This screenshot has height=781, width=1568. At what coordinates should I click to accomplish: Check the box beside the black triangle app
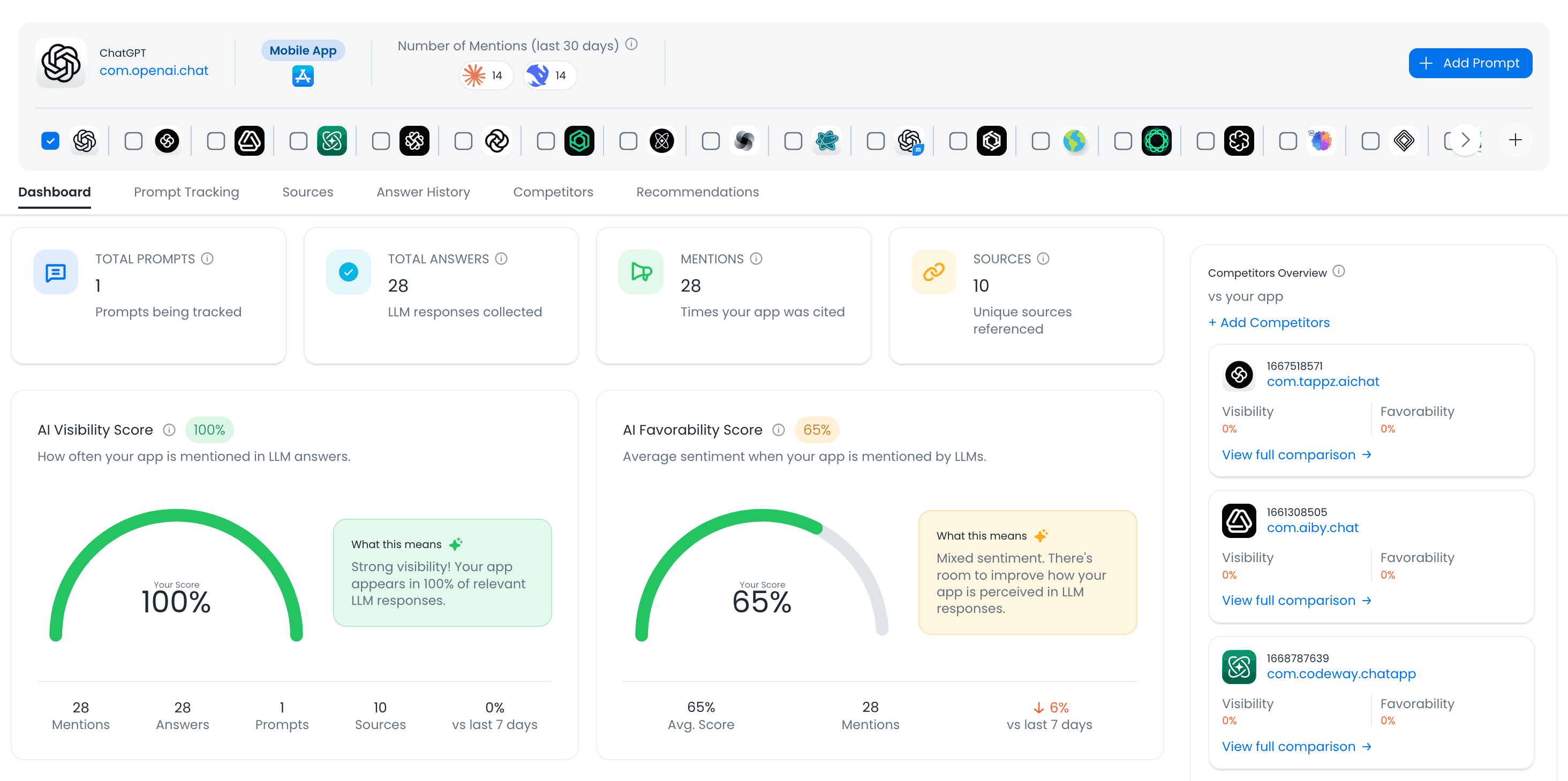[215, 141]
